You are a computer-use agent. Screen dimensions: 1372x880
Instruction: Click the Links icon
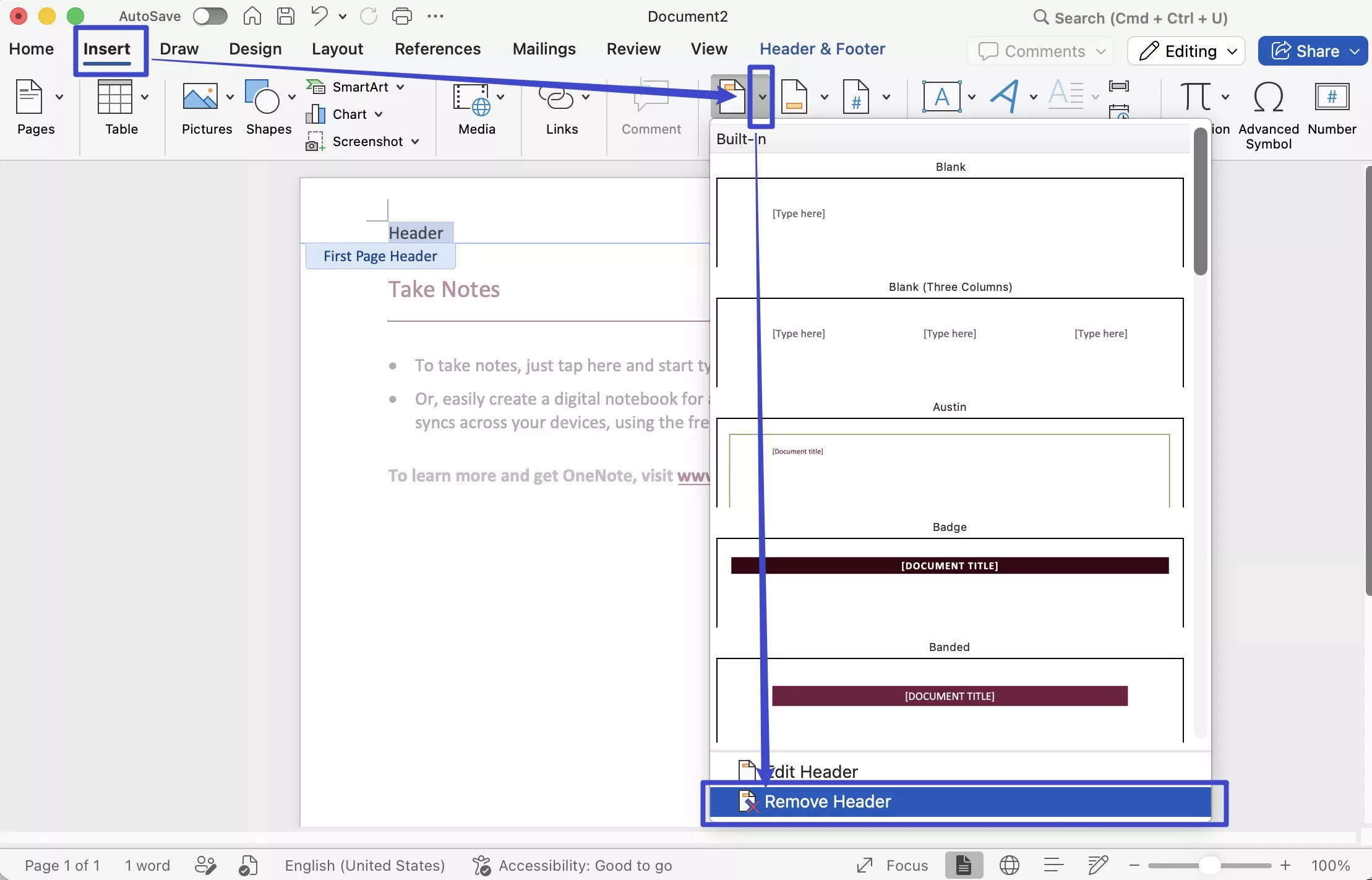(556, 97)
